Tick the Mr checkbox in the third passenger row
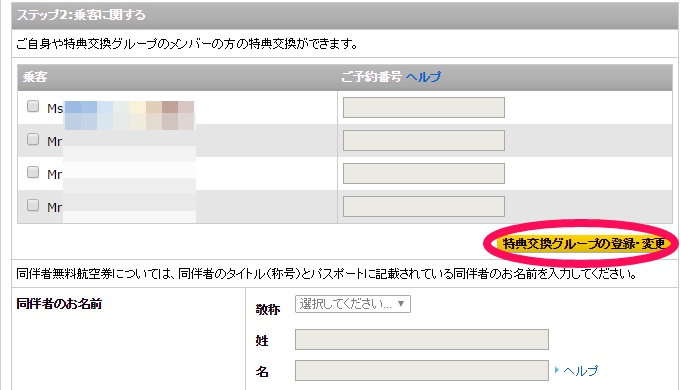 point(33,172)
